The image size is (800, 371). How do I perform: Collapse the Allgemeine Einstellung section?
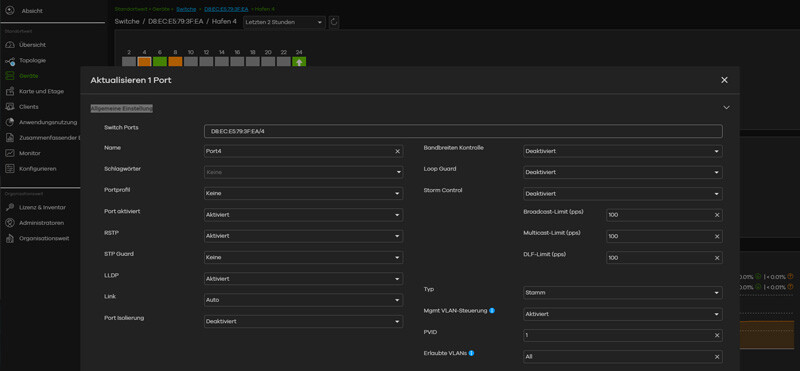coord(727,108)
